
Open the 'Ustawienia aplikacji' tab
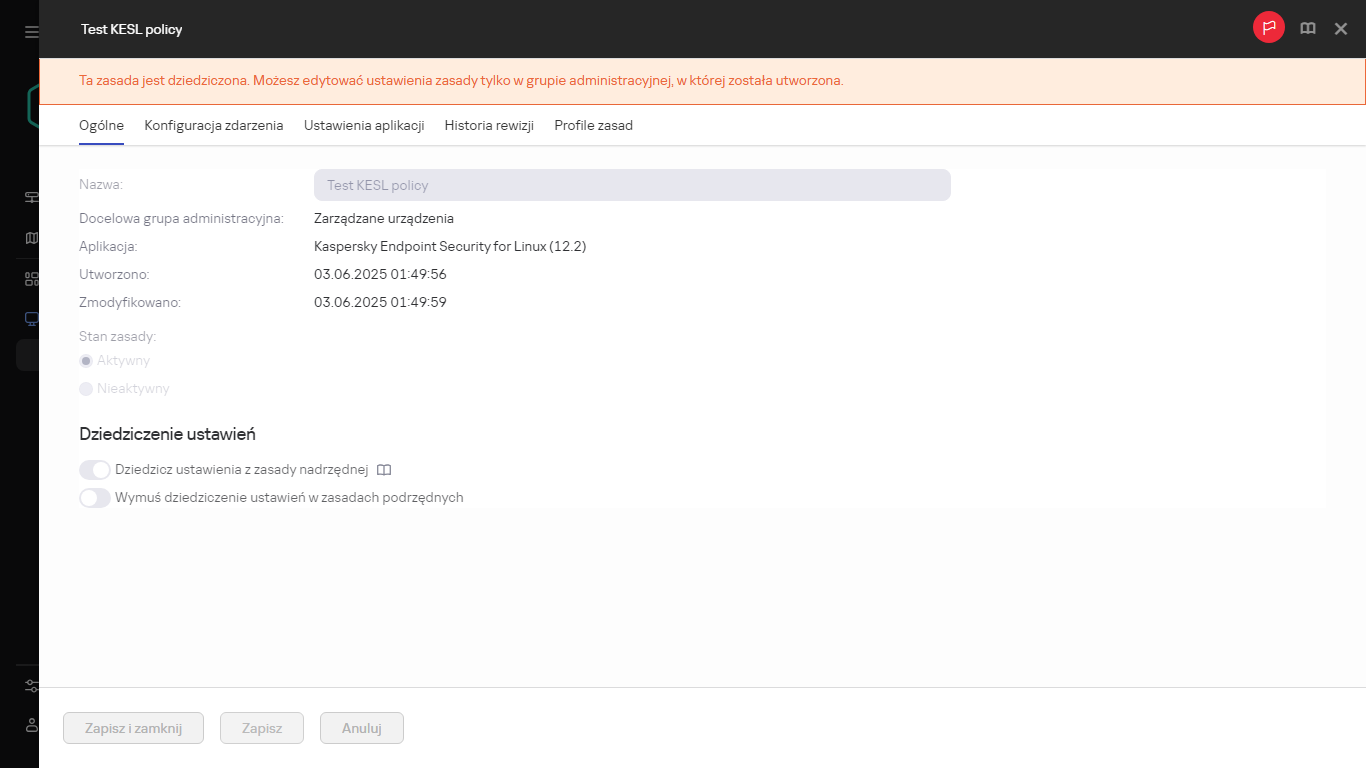(364, 126)
